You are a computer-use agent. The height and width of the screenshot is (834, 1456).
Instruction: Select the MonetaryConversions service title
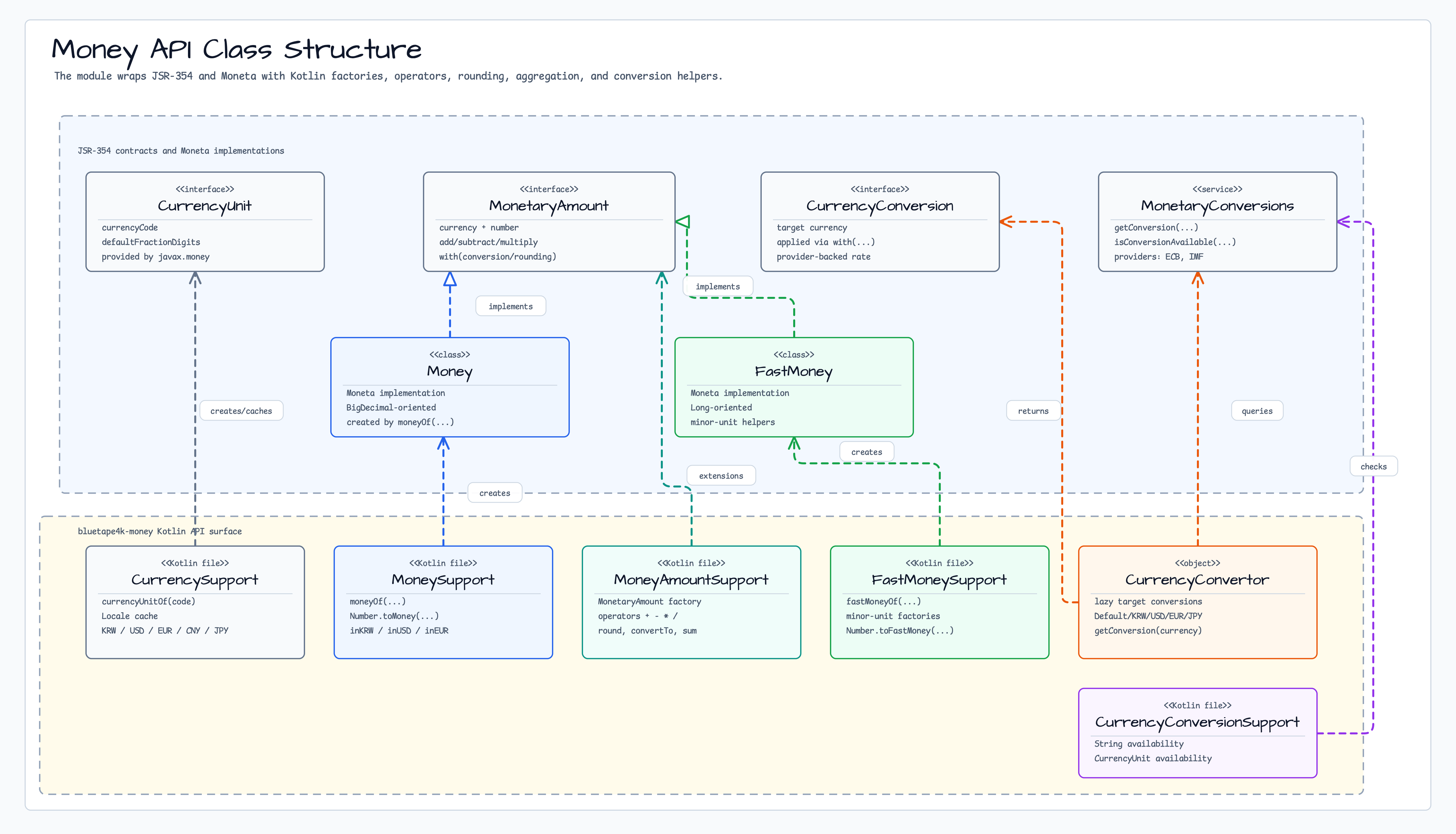[1217, 206]
